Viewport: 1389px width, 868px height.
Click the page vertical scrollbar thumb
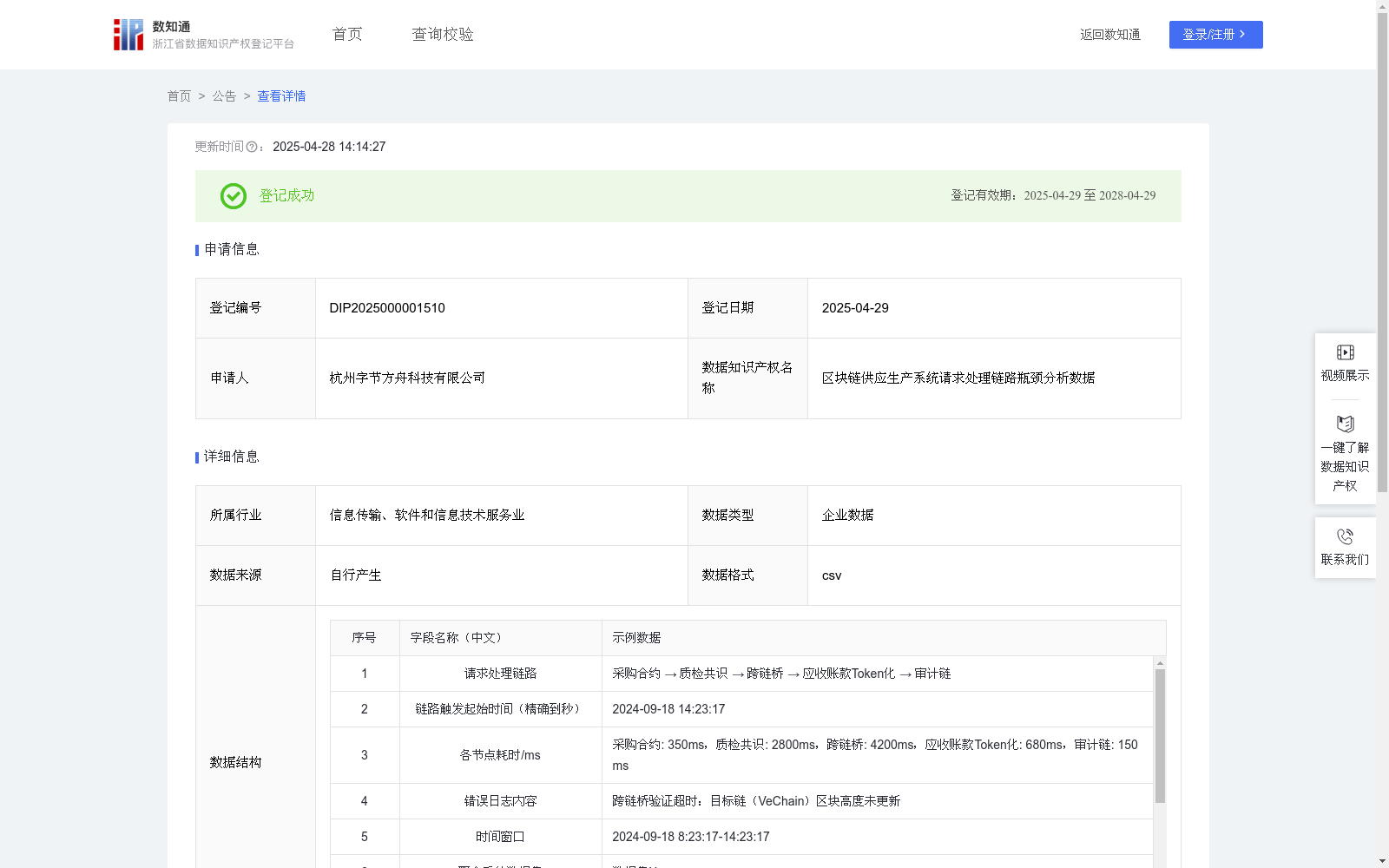1382,252
